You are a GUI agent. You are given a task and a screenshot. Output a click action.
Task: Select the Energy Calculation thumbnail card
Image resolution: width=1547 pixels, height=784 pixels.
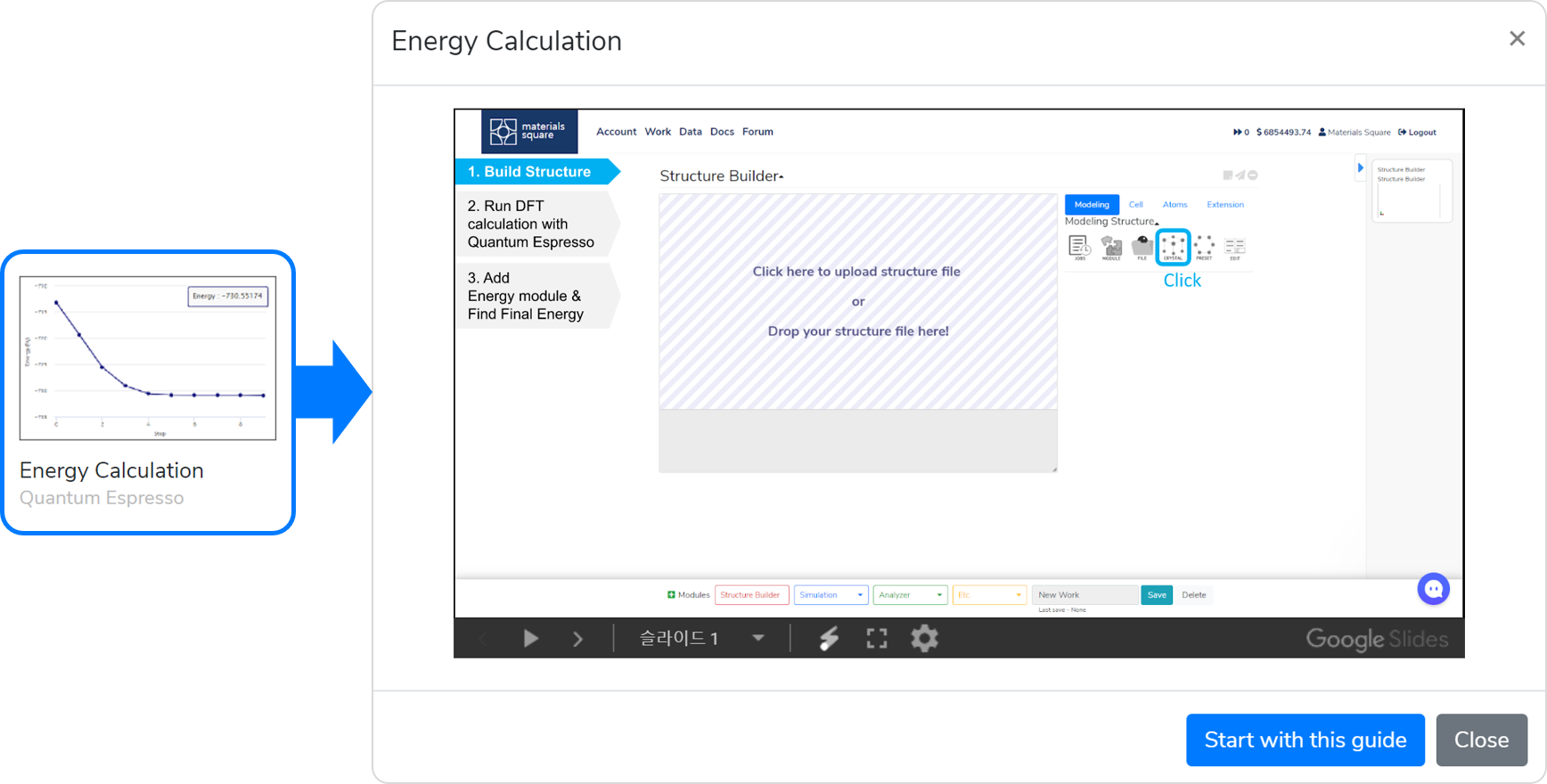(x=148, y=392)
